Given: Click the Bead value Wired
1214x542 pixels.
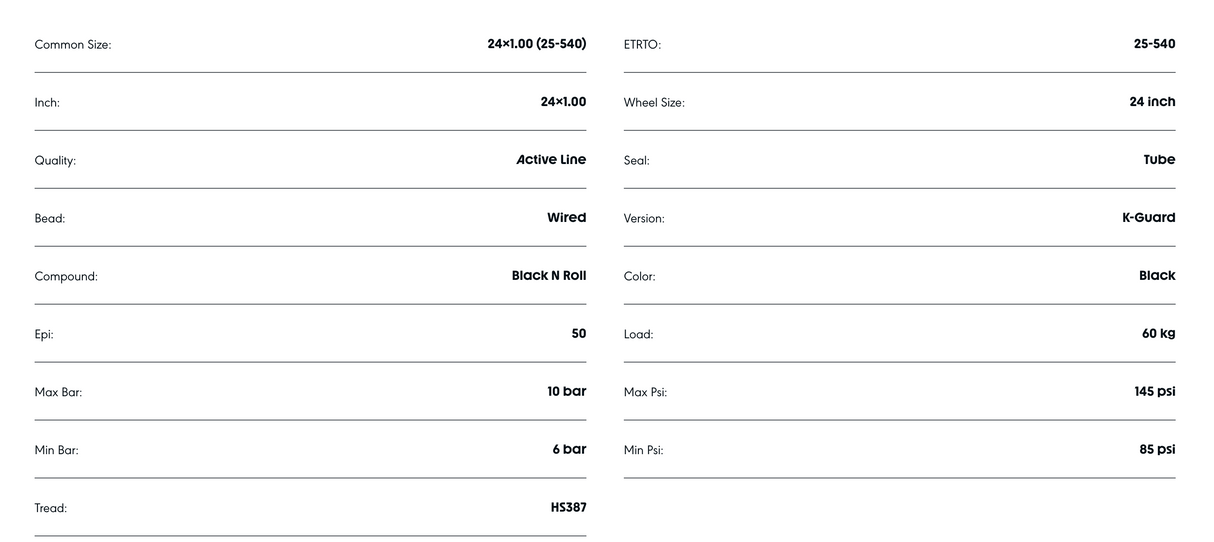Looking at the screenshot, I should coord(566,218).
